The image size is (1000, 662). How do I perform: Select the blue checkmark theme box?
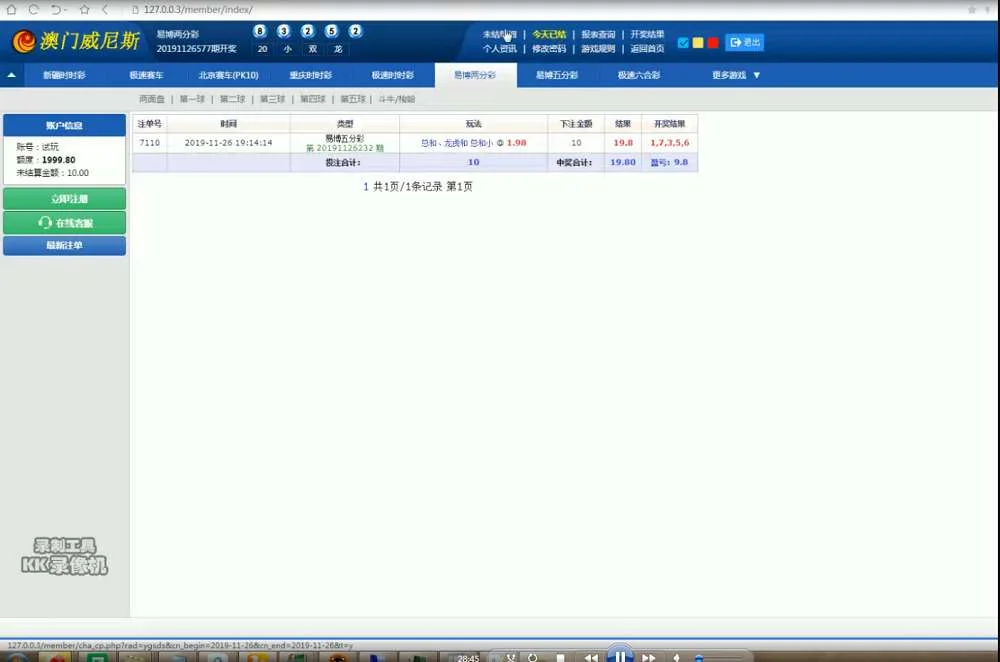683,43
